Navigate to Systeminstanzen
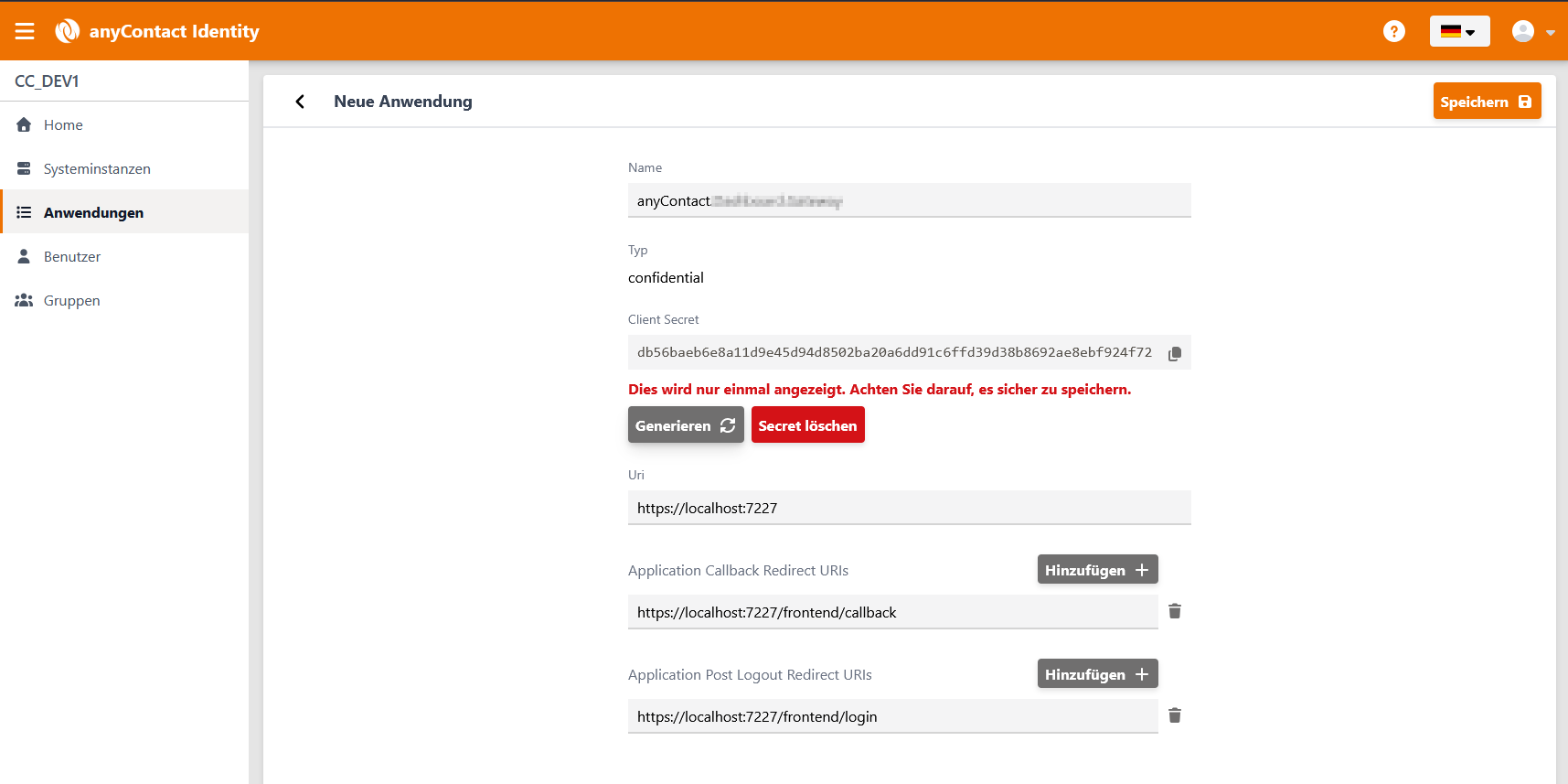 [97, 169]
